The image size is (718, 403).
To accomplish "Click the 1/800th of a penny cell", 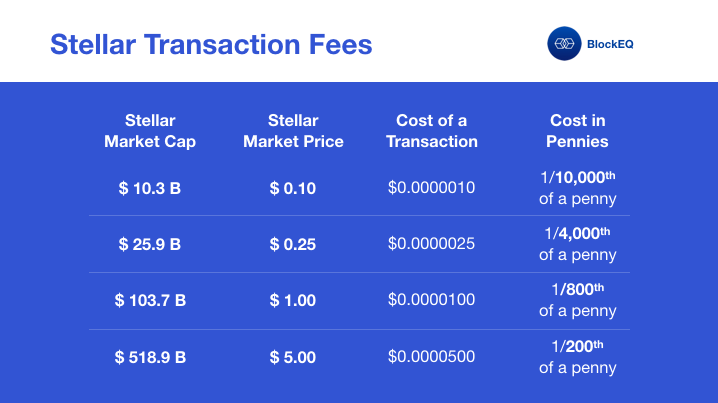I will 578,300.
